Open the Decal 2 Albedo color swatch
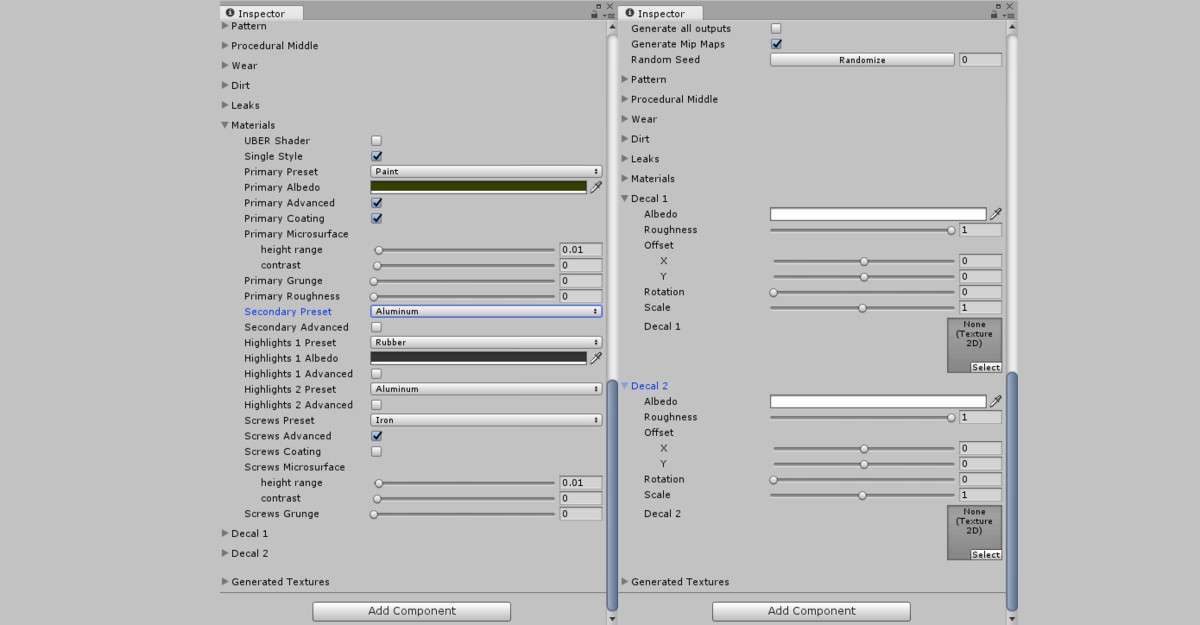This screenshot has width=1200, height=625. click(878, 401)
